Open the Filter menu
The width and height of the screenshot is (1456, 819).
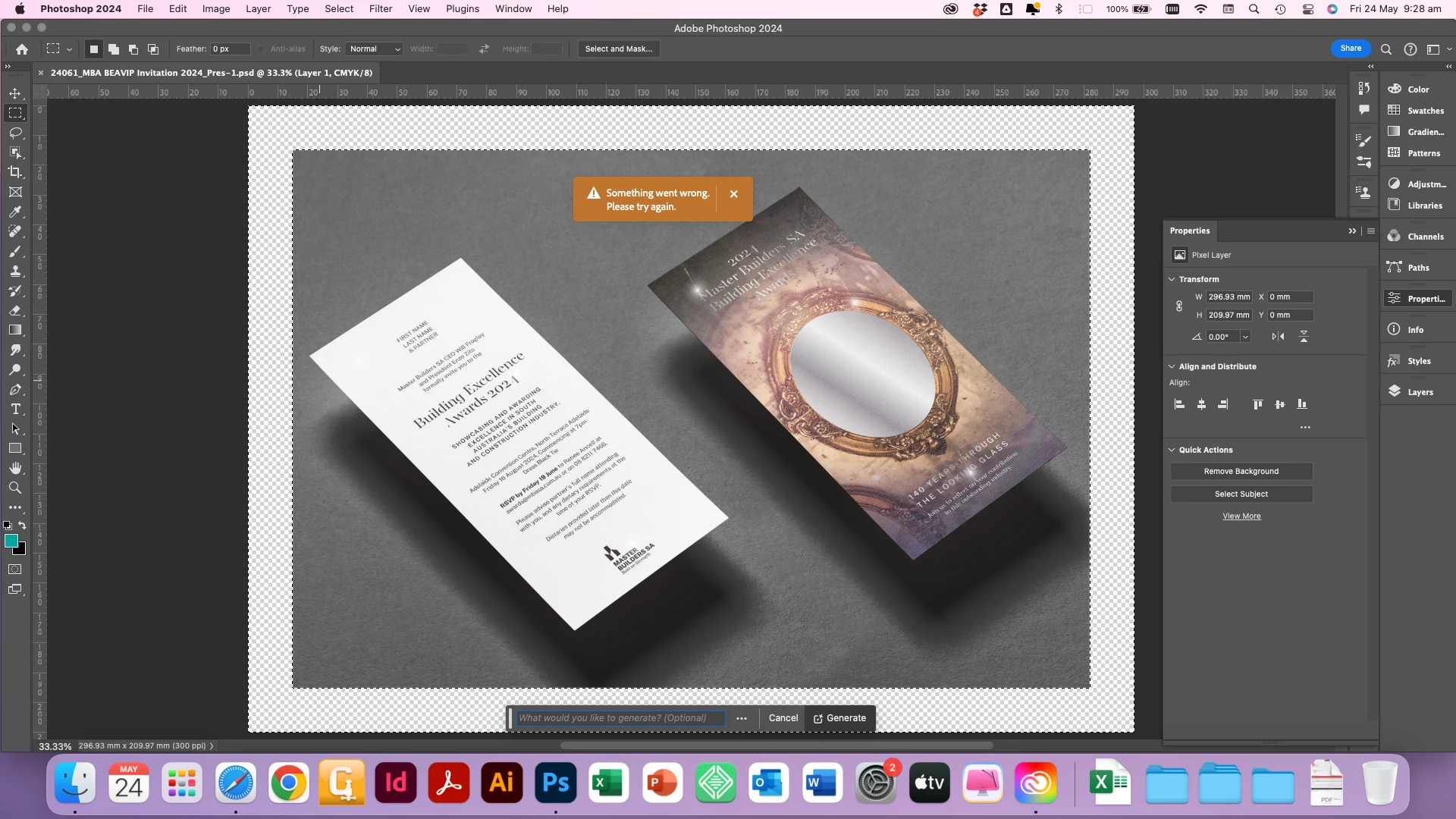click(x=380, y=9)
